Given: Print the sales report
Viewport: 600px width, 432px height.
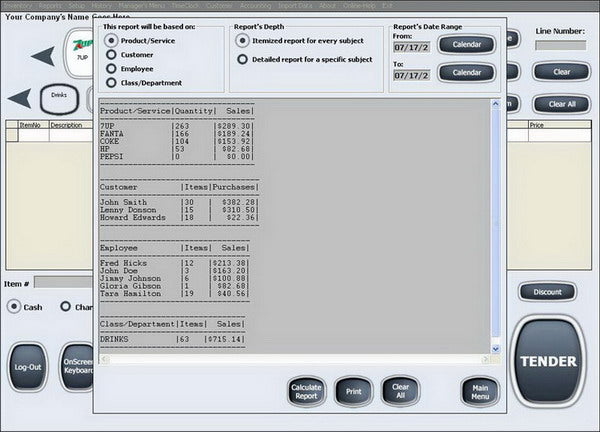Looking at the screenshot, I should (x=354, y=391).
